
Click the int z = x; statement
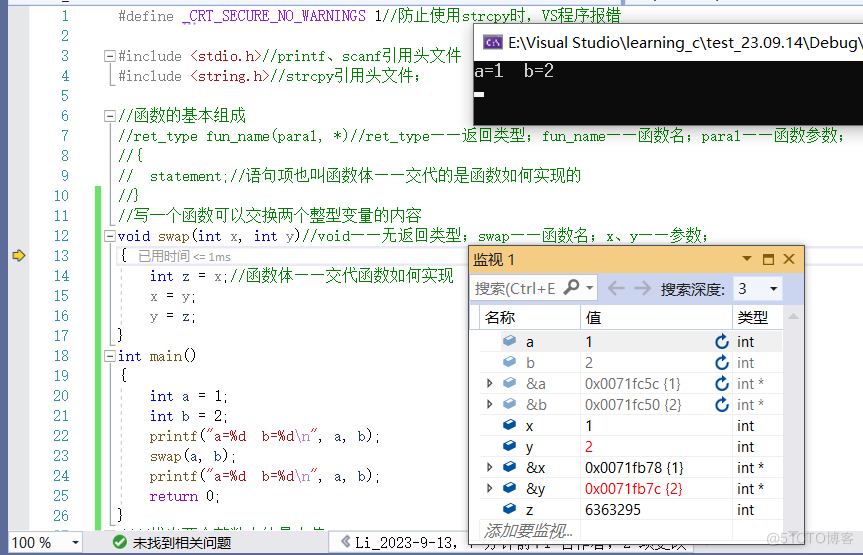coord(188,276)
